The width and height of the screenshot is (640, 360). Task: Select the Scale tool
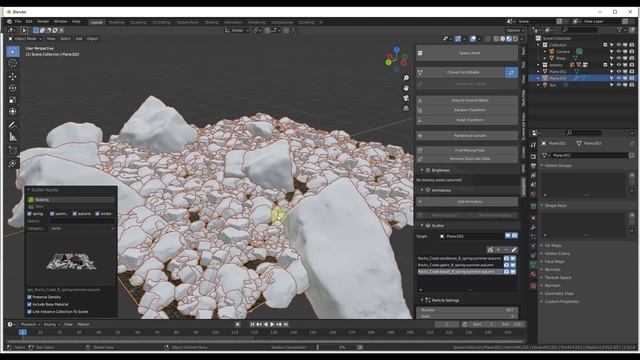tap(13, 100)
